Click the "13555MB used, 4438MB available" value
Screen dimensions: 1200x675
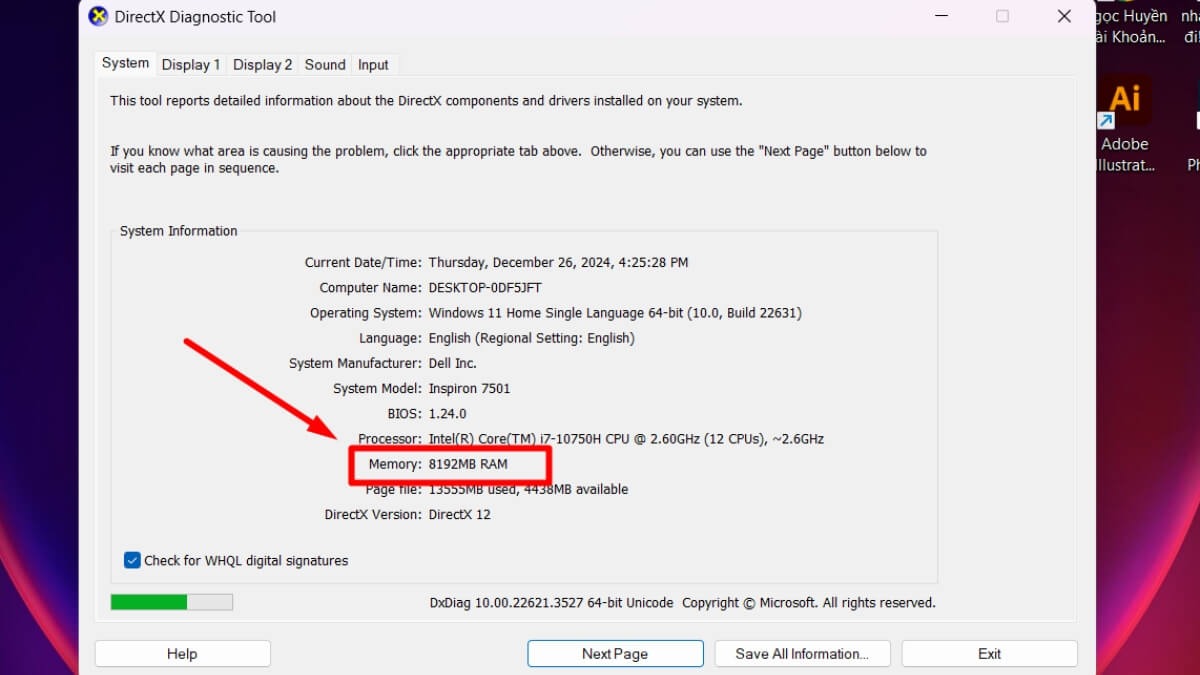529,489
